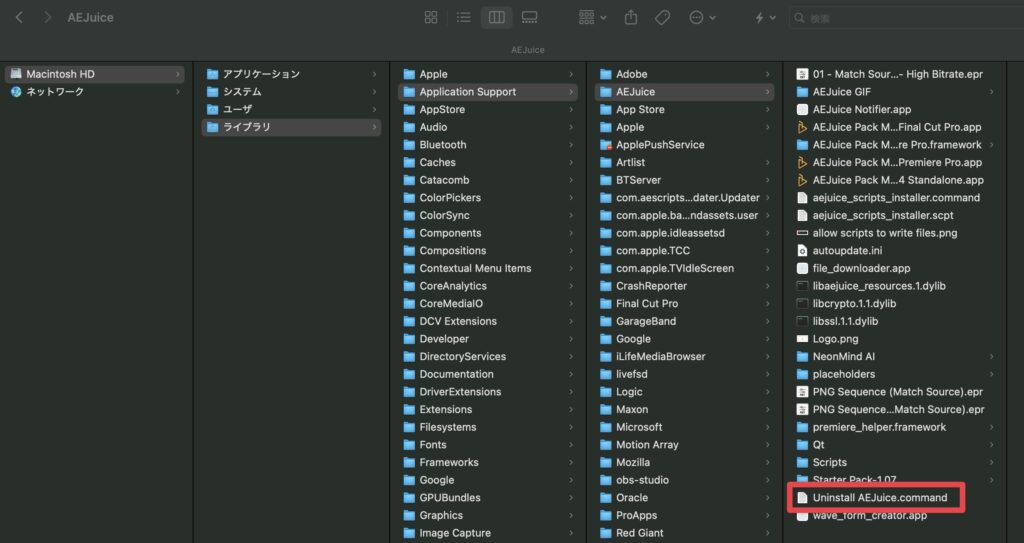Expand the Microsoft folder chevron
This screenshot has width=1024, height=543.
pos(767,427)
